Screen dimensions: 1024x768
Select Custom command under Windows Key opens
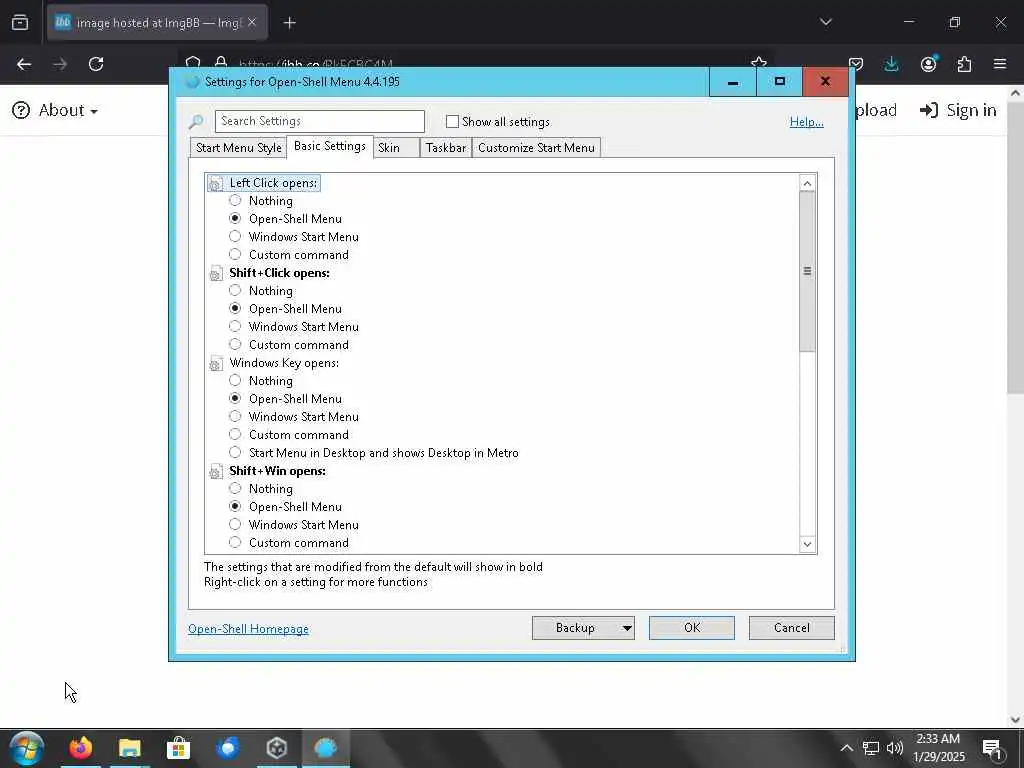[x=235, y=434]
